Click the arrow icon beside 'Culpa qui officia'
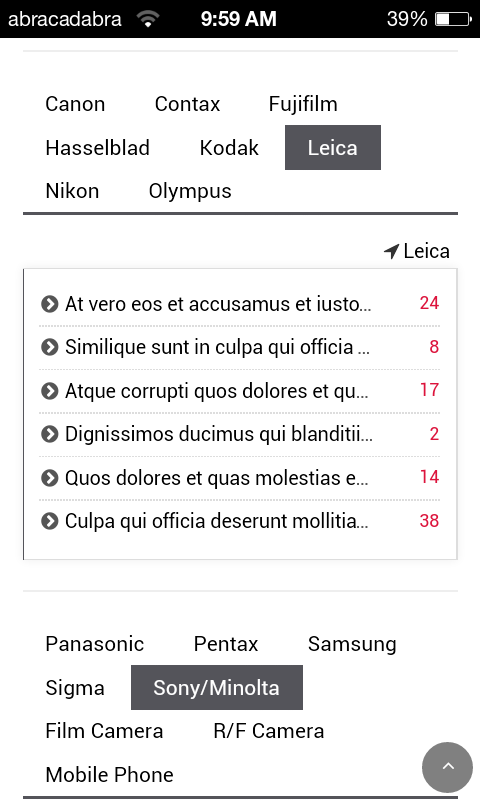480x800 pixels. [x=49, y=522]
